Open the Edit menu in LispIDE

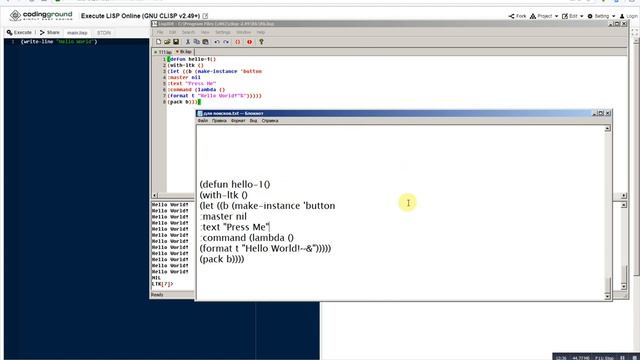click(173, 32)
